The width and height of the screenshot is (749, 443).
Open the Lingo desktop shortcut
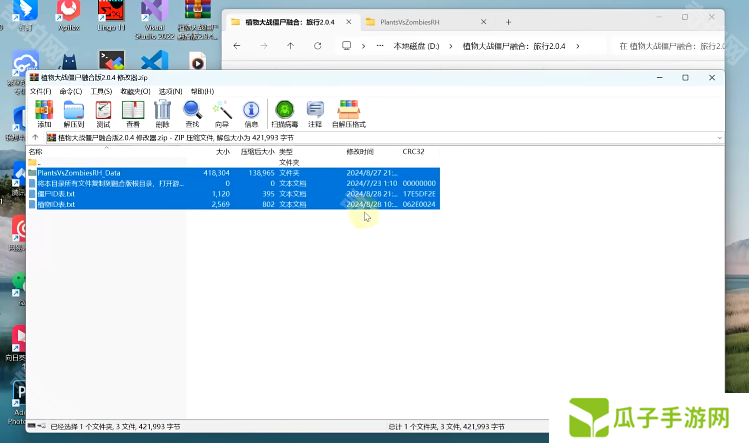[x=111, y=16]
